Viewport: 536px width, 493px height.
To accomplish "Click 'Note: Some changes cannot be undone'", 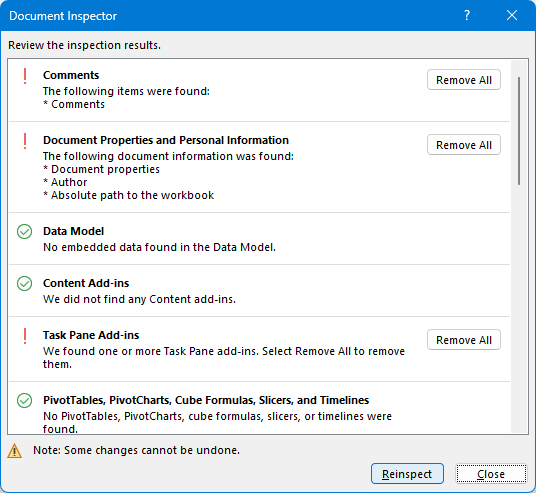I will [136, 450].
